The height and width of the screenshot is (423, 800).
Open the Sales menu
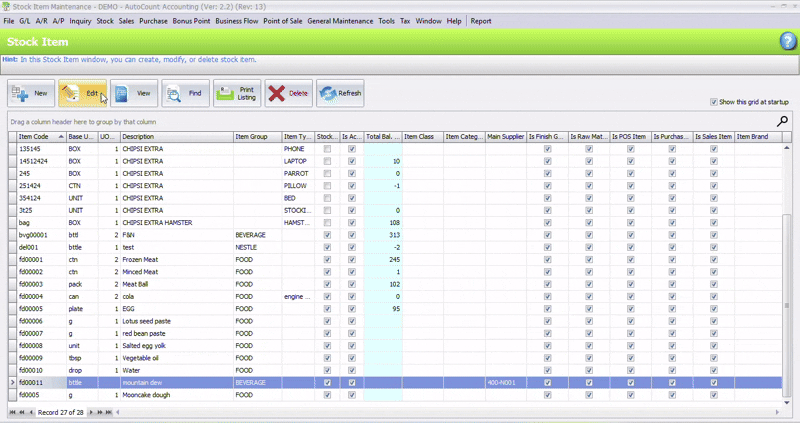pos(126,20)
